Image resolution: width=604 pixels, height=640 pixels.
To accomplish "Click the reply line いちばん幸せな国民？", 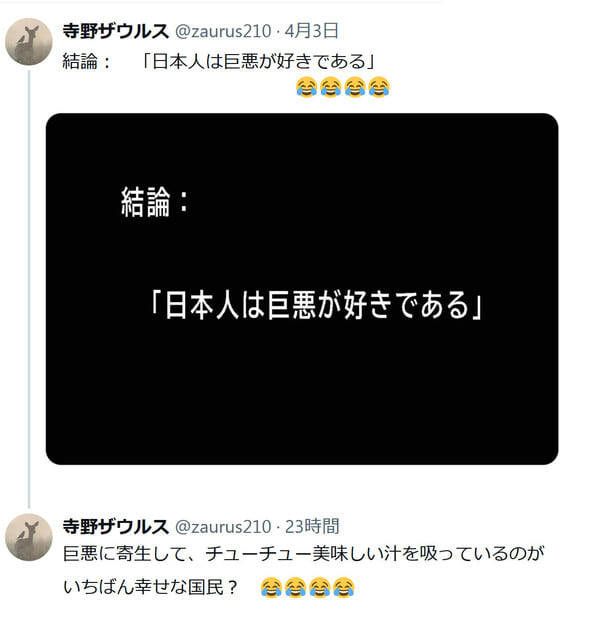I will click(x=151, y=588).
